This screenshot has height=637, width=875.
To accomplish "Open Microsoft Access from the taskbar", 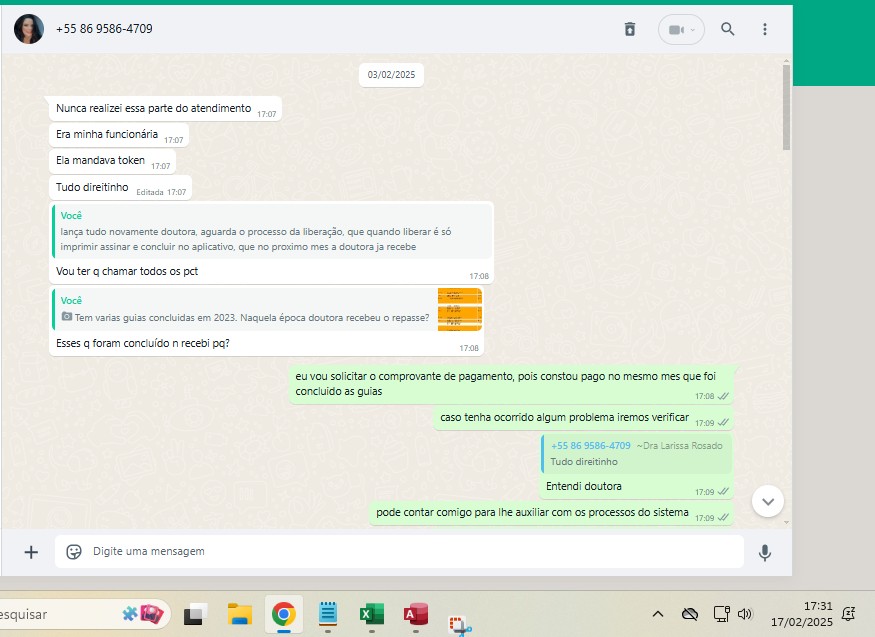I will pos(416,614).
